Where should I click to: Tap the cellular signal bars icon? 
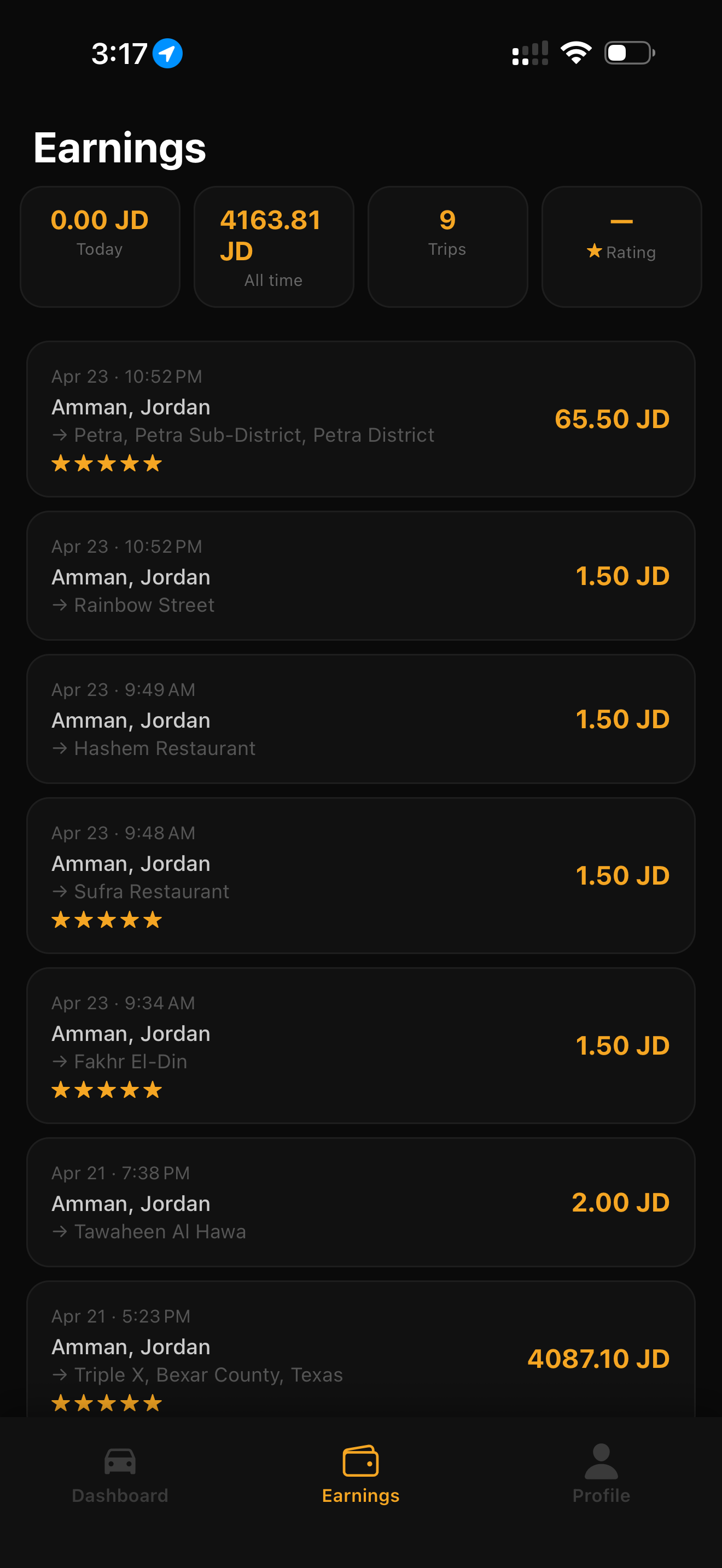coord(529,53)
